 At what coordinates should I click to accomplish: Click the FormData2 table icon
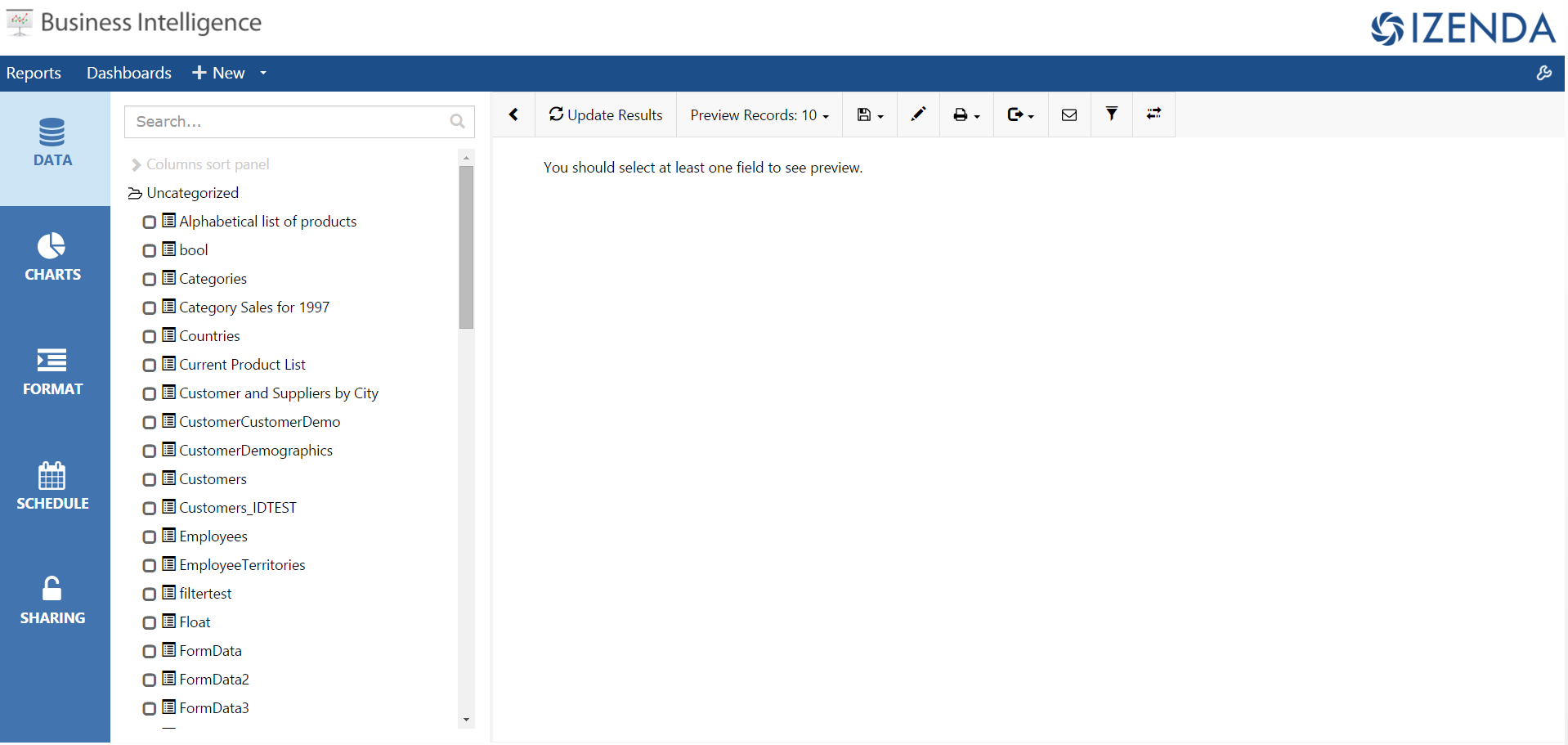coord(169,679)
